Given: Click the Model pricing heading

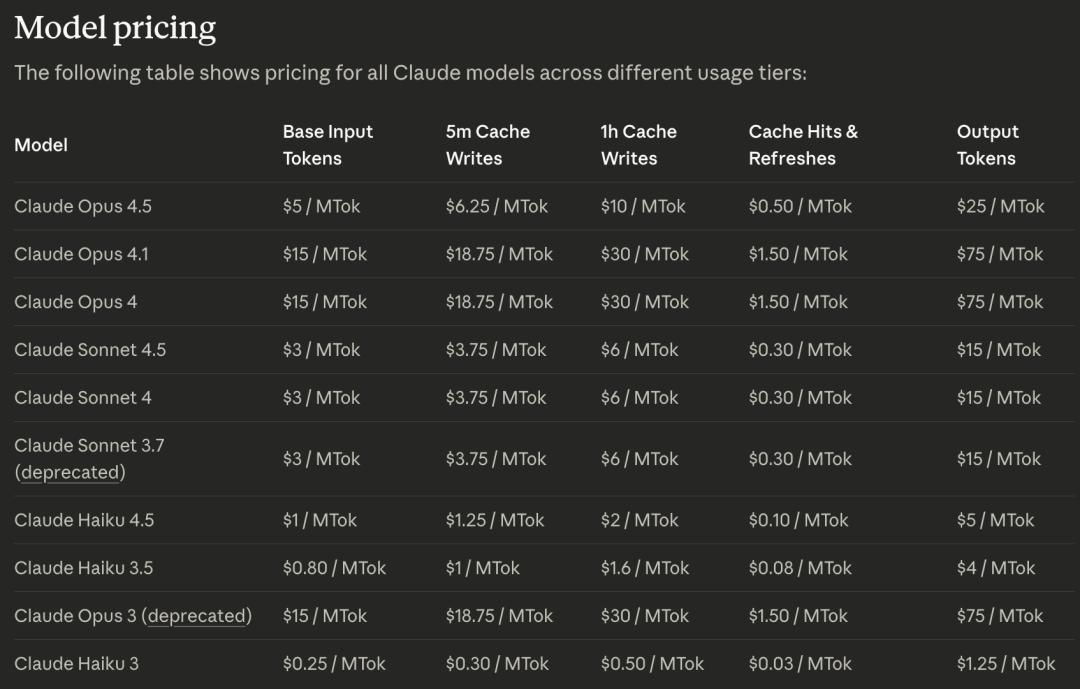Looking at the screenshot, I should click(115, 28).
